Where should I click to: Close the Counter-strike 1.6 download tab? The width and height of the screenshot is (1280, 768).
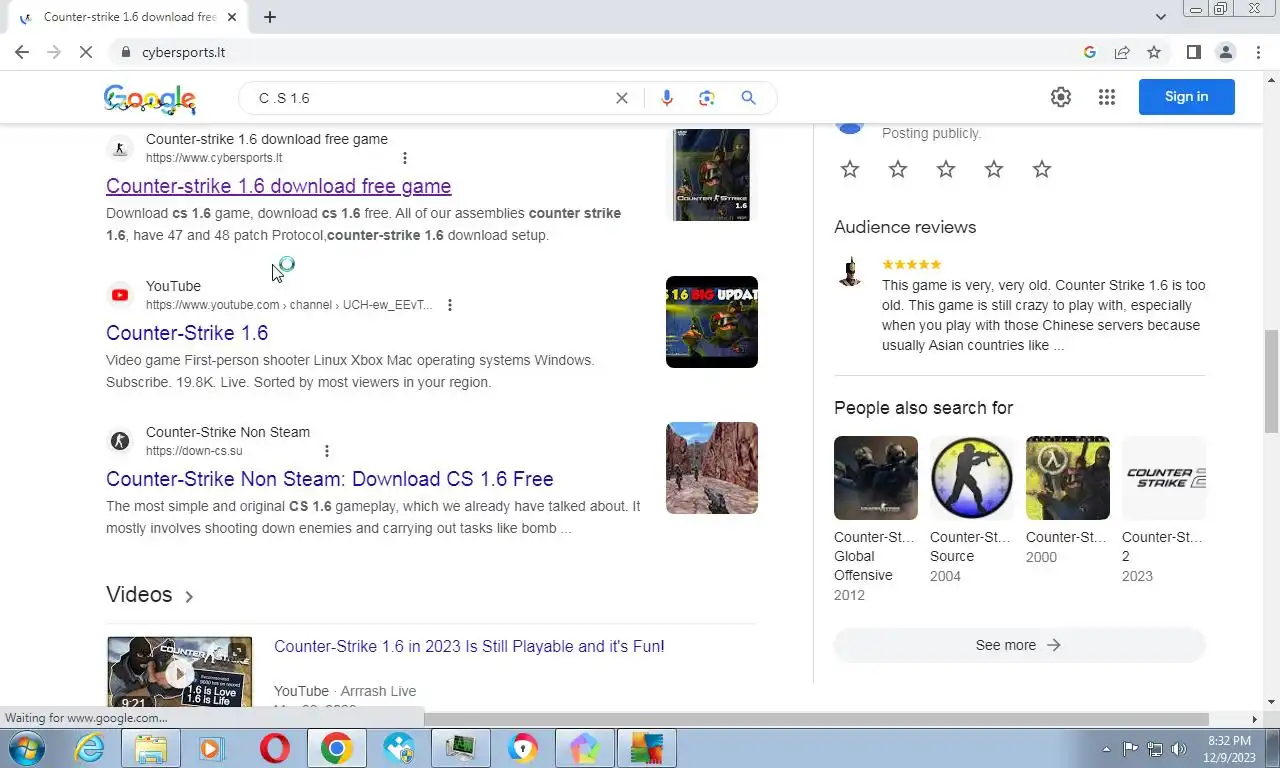232,17
